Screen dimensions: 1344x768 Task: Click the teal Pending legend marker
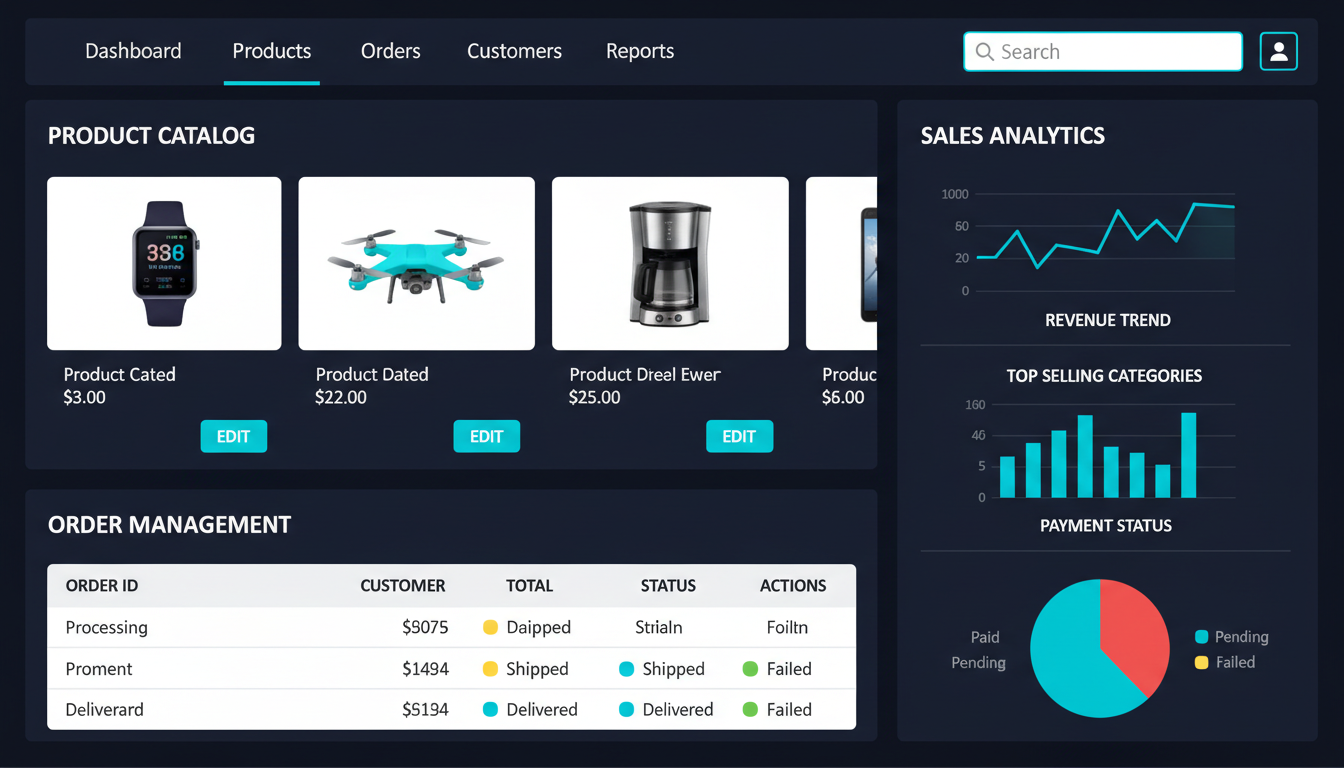point(1202,637)
